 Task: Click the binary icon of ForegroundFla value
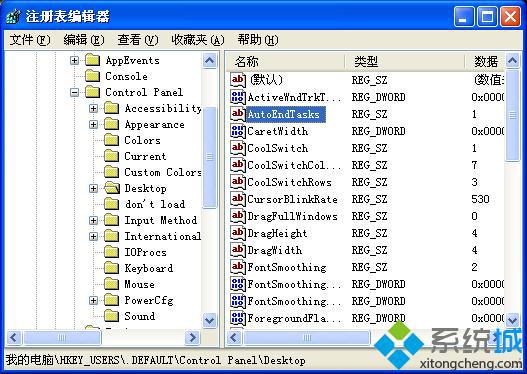tap(238, 318)
